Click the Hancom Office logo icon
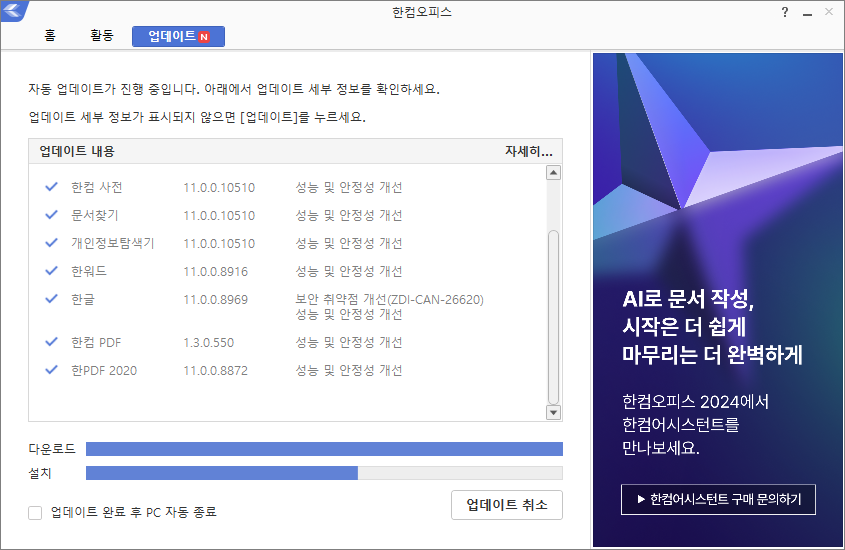The height and width of the screenshot is (550, 845). [x=13, y=10]
